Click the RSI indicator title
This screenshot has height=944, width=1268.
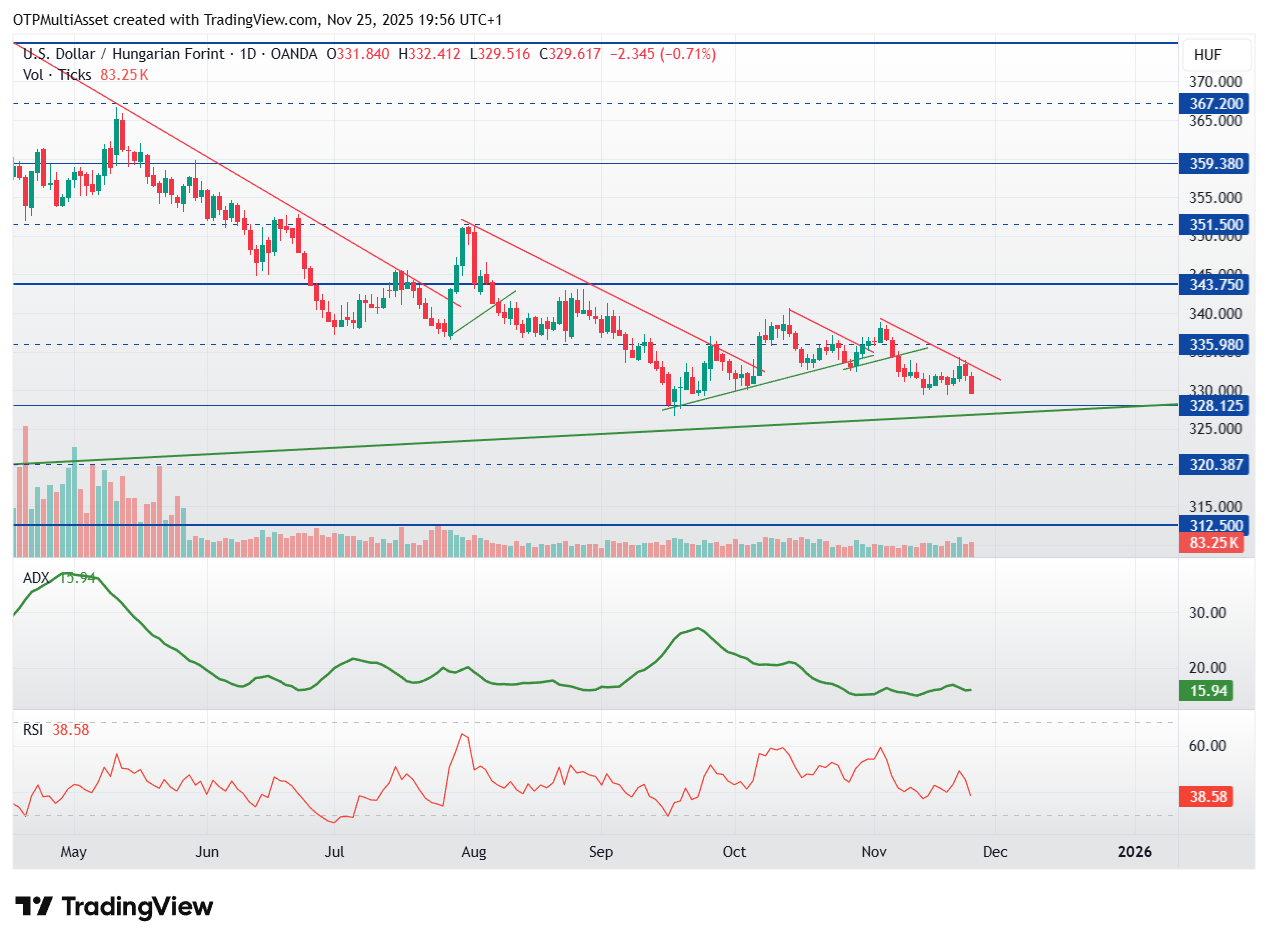coord(33,730)
